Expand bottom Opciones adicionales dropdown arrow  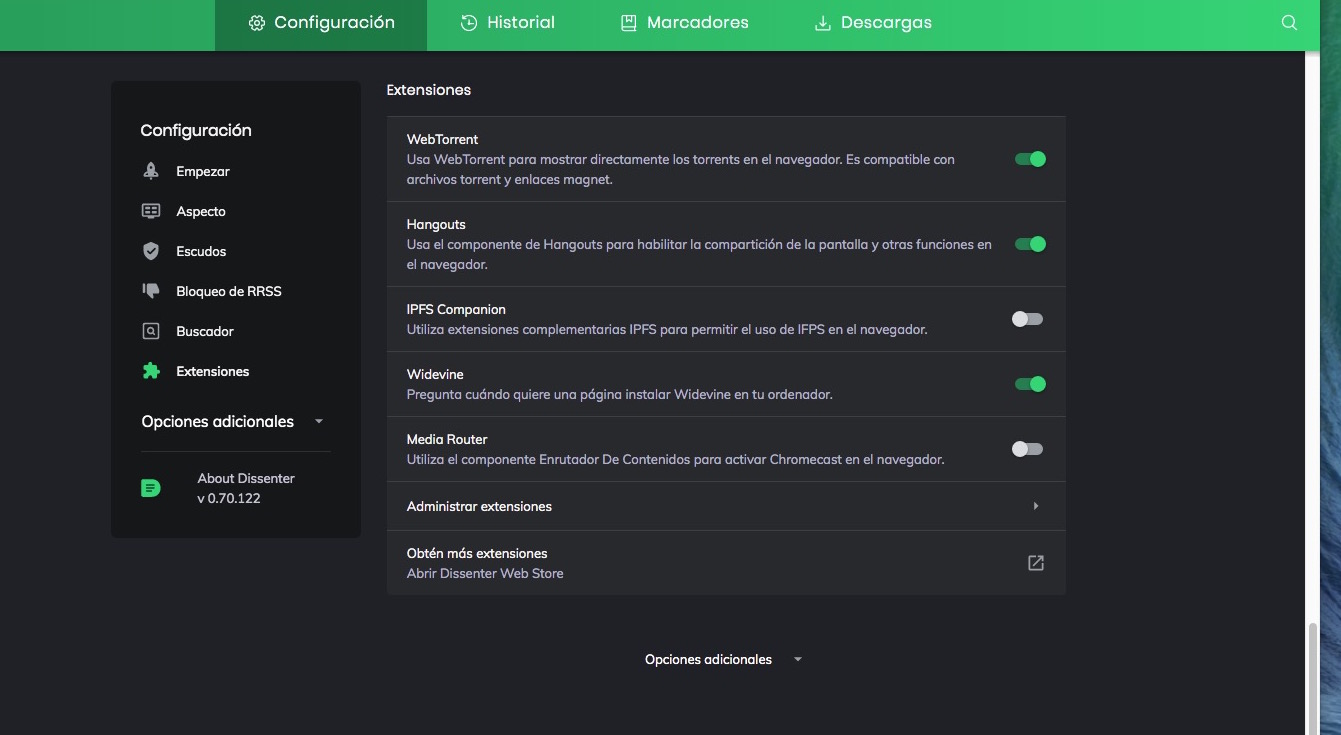pos(797,660)
